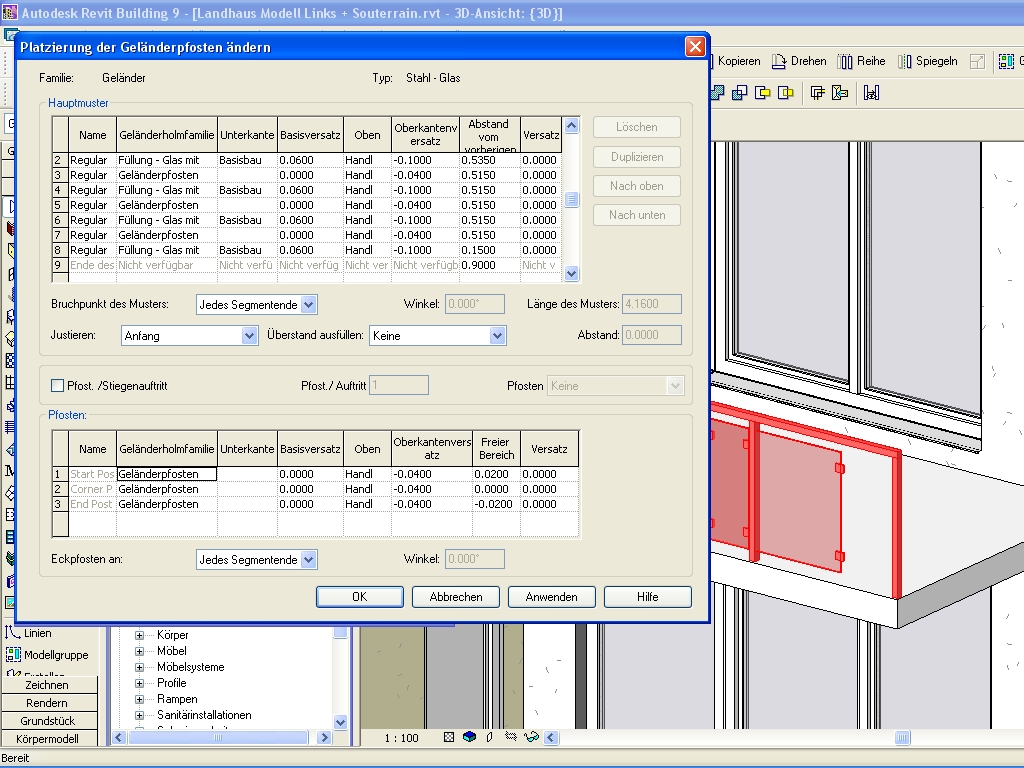Screen dimensions: 1024x768
Task: Click the Abbrechen button
Action: click(456, 597)
